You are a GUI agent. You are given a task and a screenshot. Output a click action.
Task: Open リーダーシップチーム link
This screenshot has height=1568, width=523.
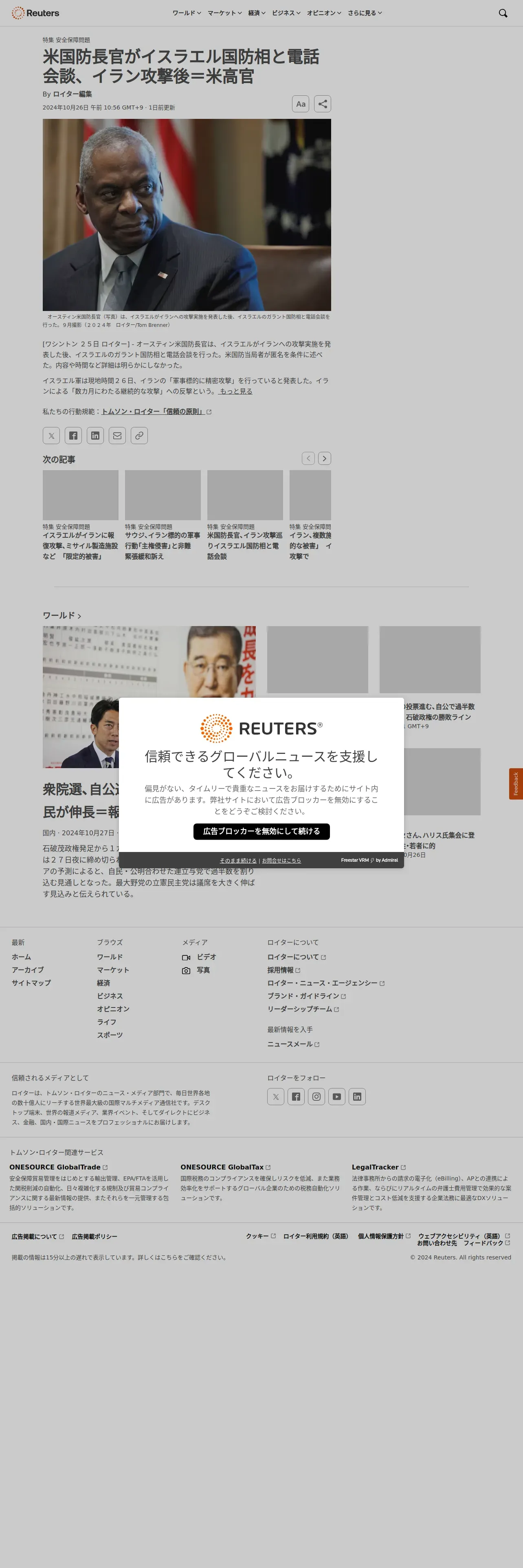(303, 1009)
